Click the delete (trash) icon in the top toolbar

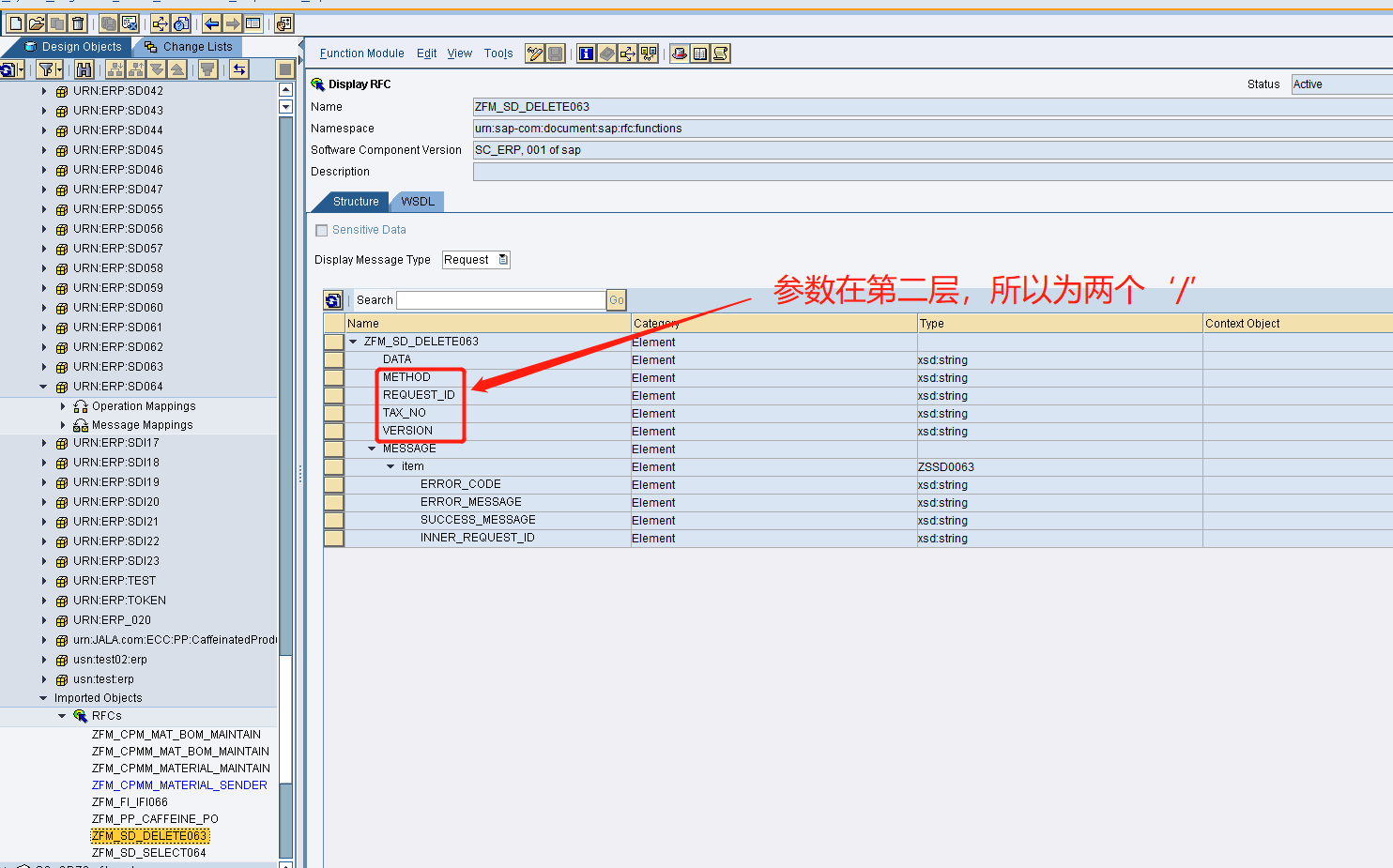(x=78, y=23)
